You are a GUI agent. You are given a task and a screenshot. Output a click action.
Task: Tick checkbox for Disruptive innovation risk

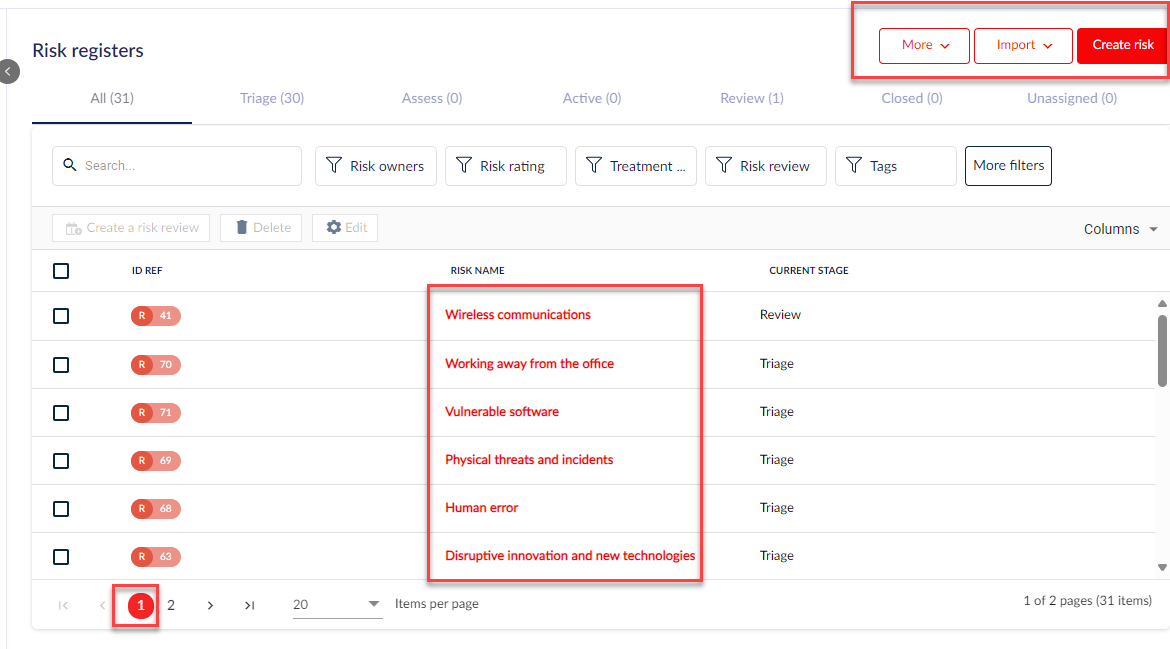pyautogui.click(x=61, y=557)
